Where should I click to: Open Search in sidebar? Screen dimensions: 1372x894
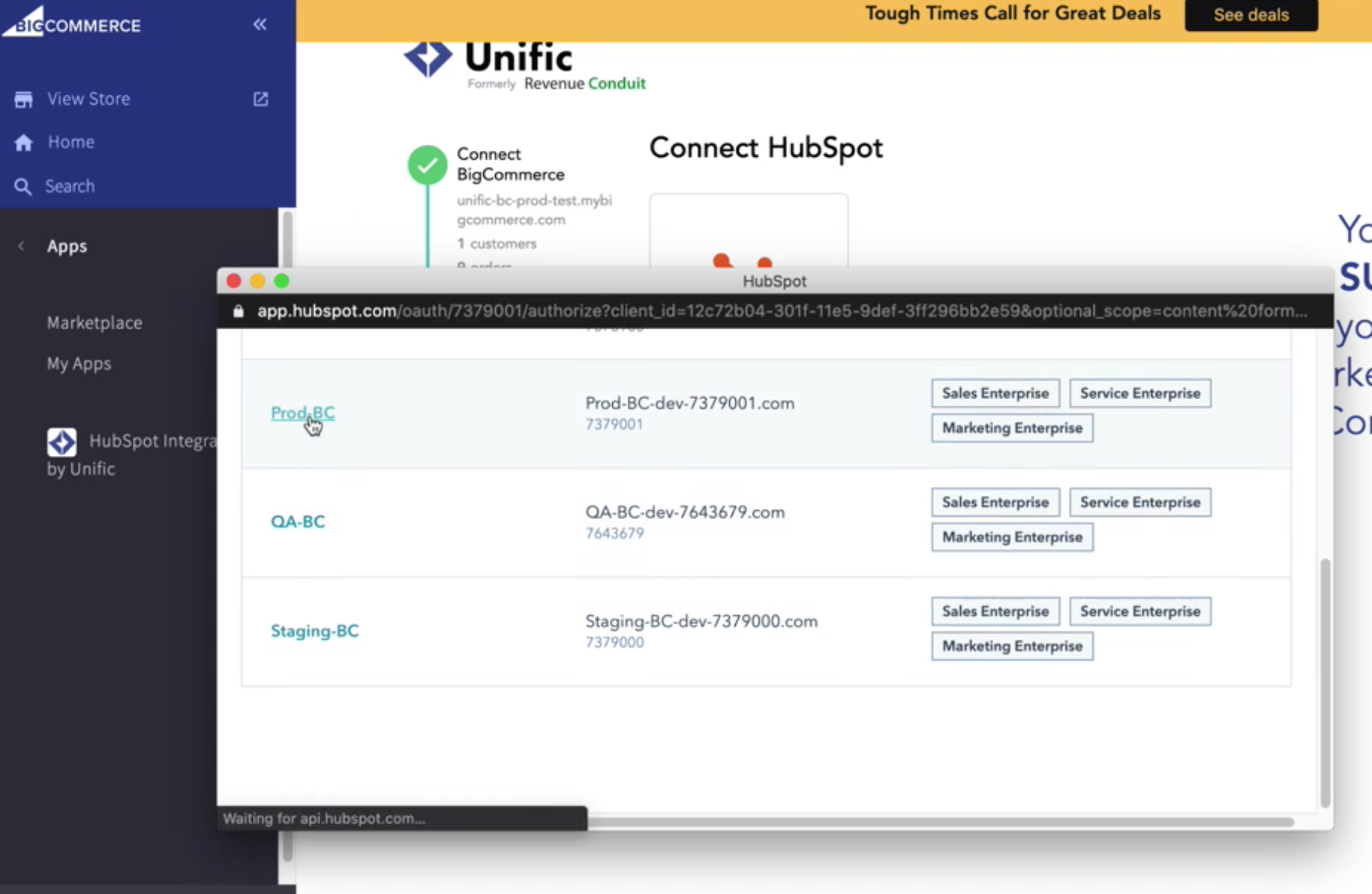tap(70, 186)
